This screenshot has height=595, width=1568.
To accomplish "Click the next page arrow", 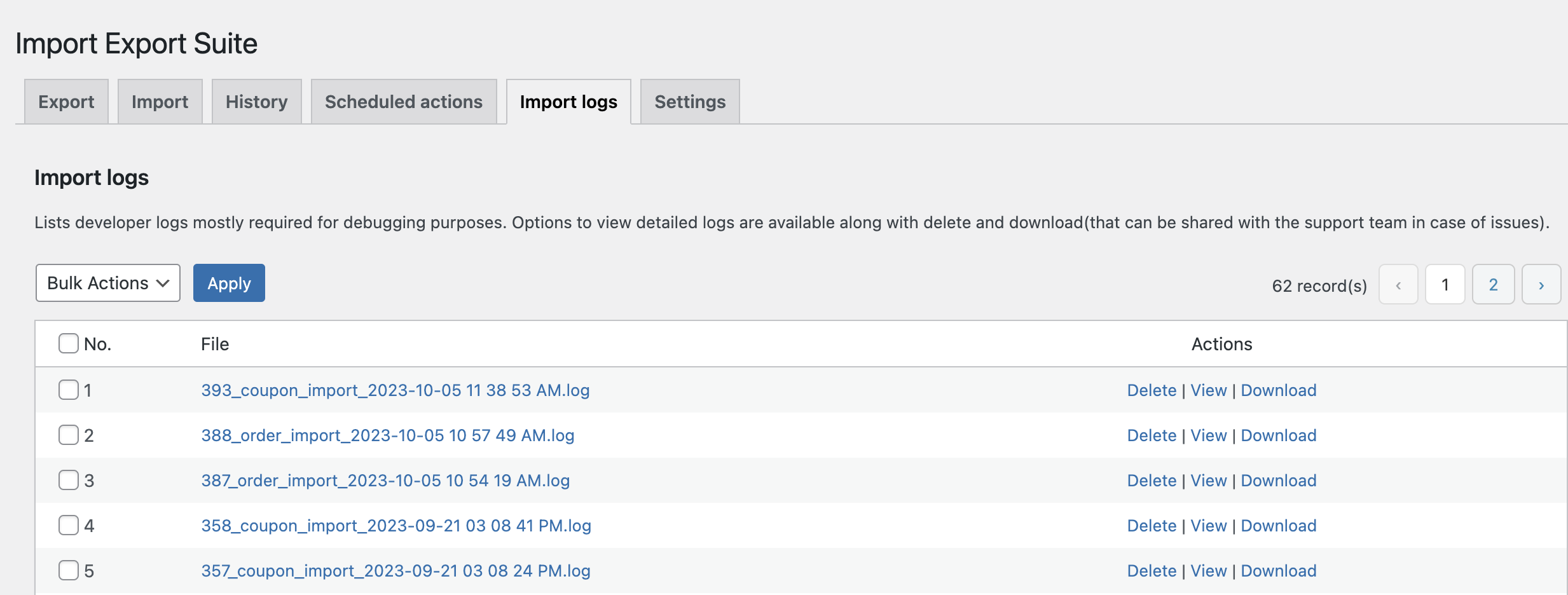I will (1541, 284).
